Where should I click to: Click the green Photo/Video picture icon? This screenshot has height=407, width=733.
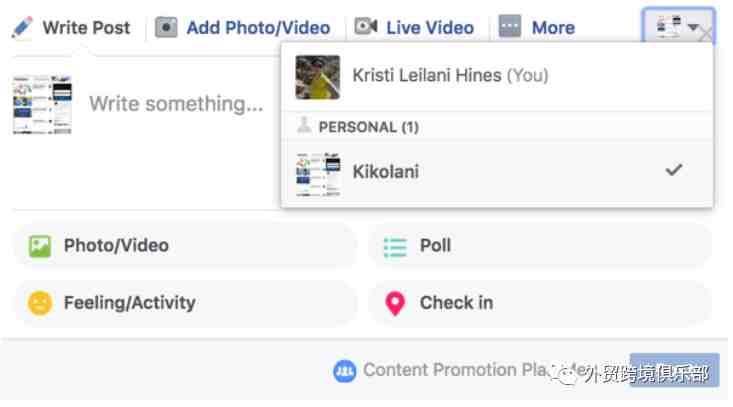(40, 246)
